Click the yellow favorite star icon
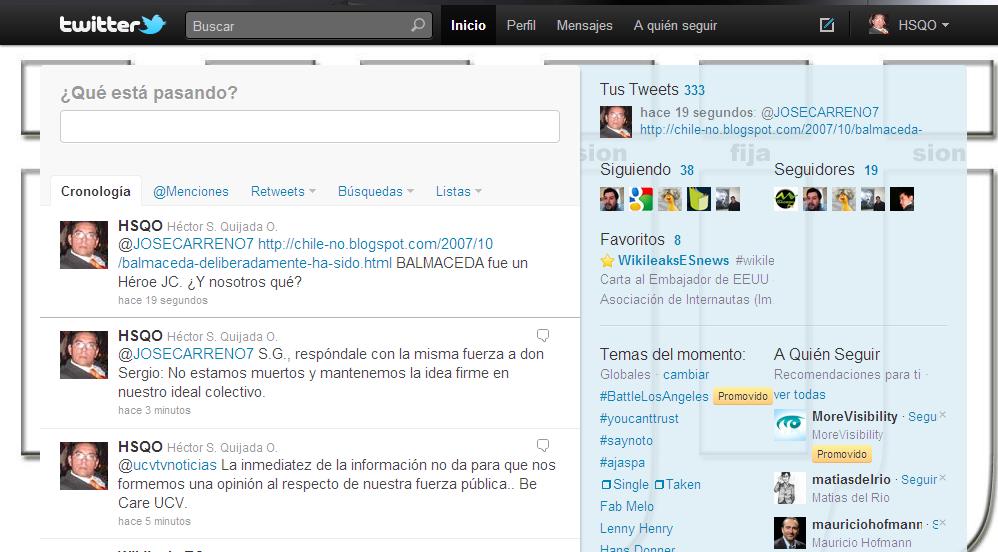998x552 pixels. click(607, 260)
